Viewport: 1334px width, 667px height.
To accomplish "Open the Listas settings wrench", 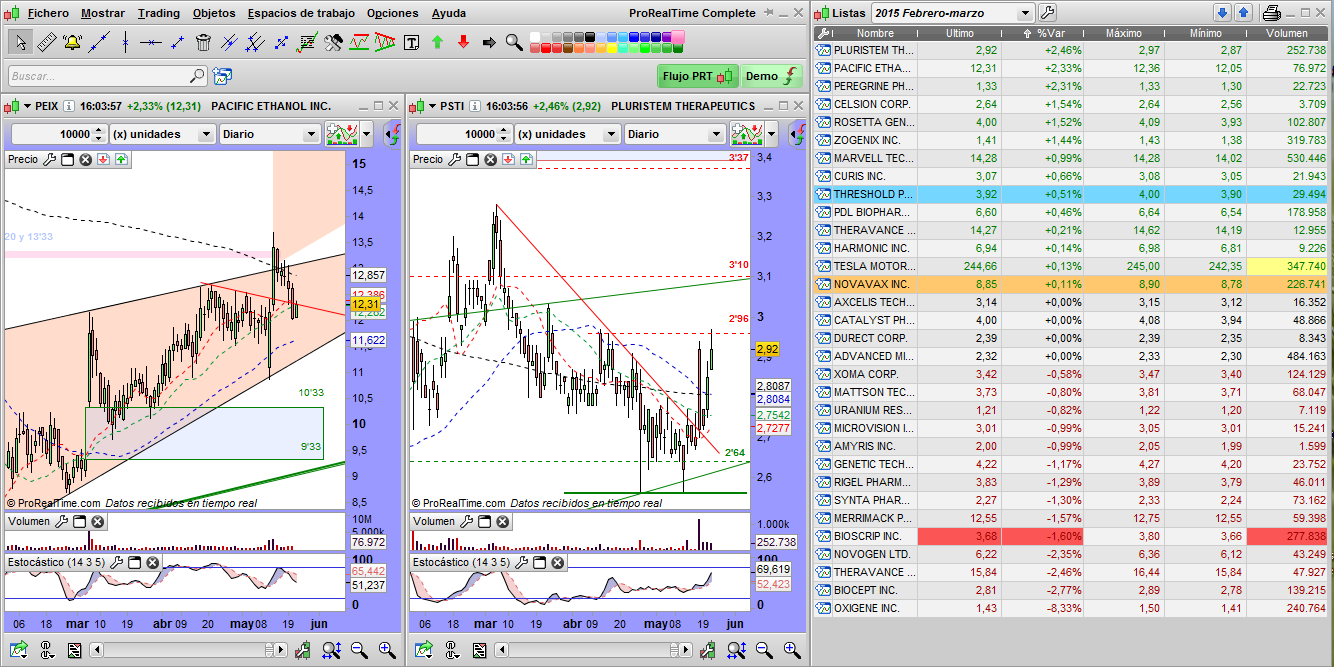I will (1048, 13).
